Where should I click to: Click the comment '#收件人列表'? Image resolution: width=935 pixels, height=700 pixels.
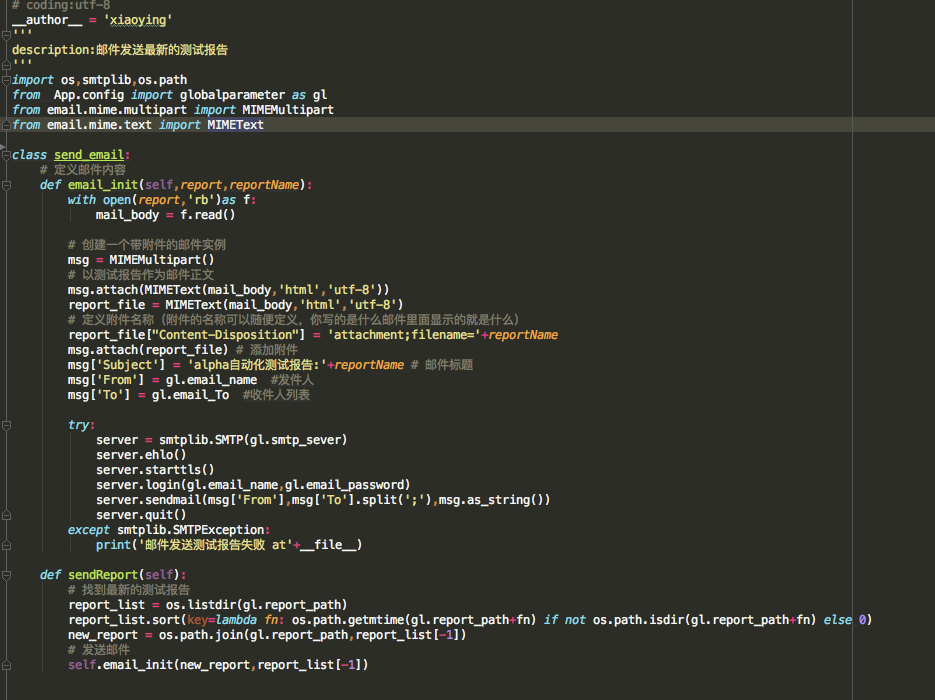[x=276, y=395]
